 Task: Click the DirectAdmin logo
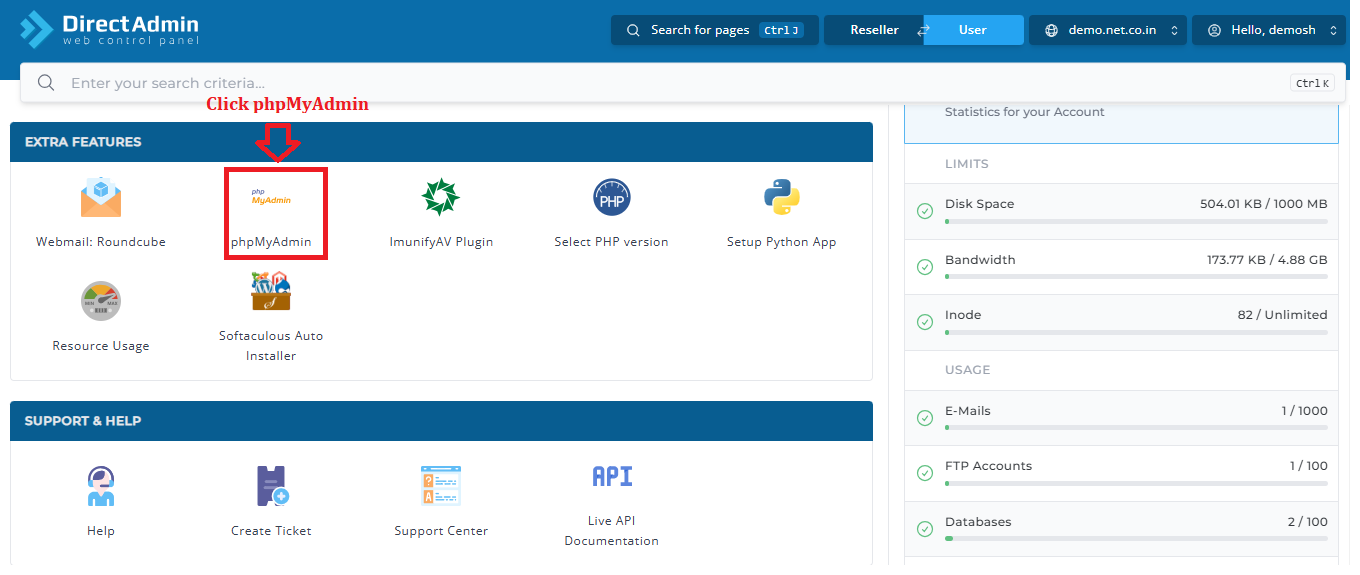(110, 29)
